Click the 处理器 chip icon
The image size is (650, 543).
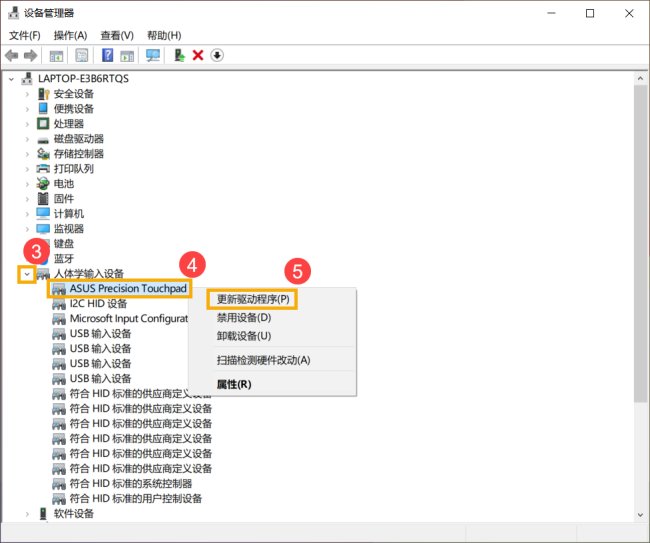[x=43, y=124]
